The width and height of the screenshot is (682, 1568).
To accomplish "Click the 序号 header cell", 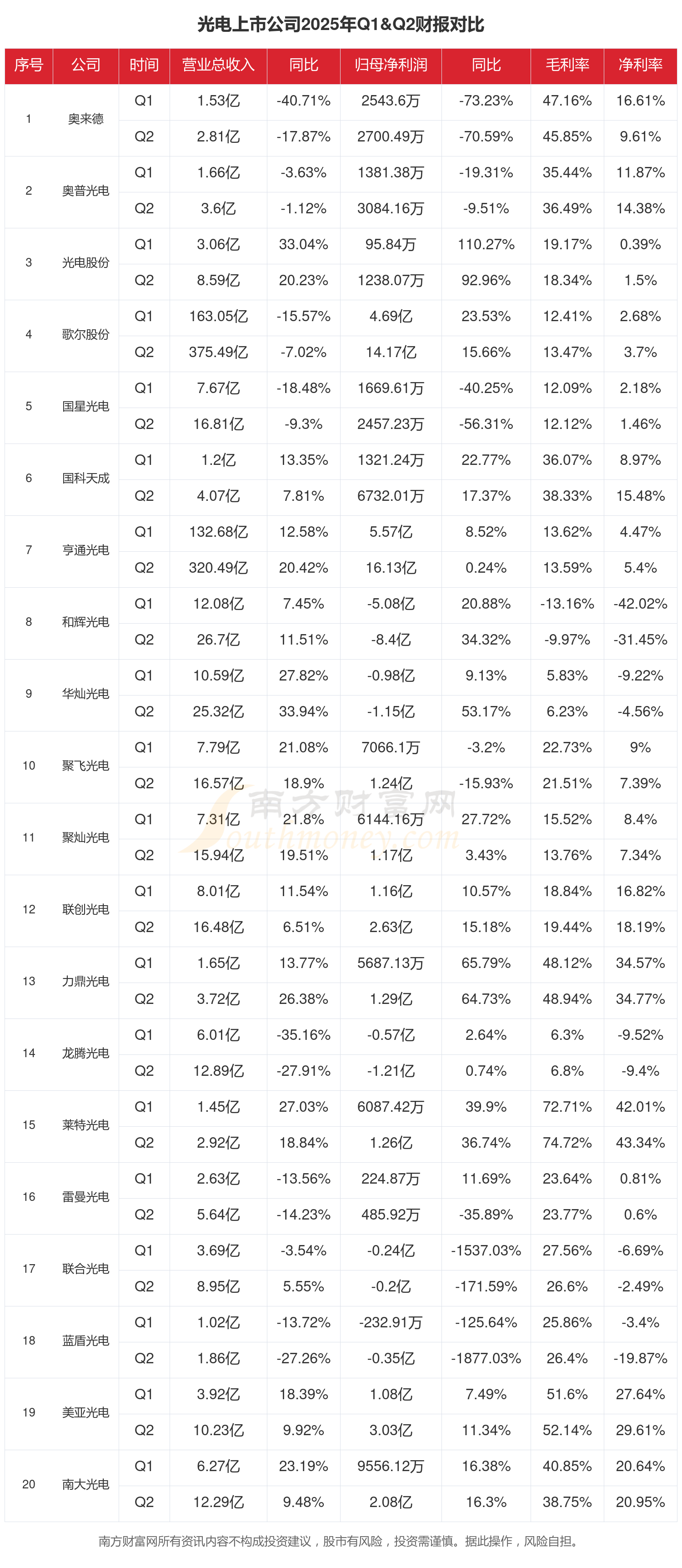I will click(29, 65).
